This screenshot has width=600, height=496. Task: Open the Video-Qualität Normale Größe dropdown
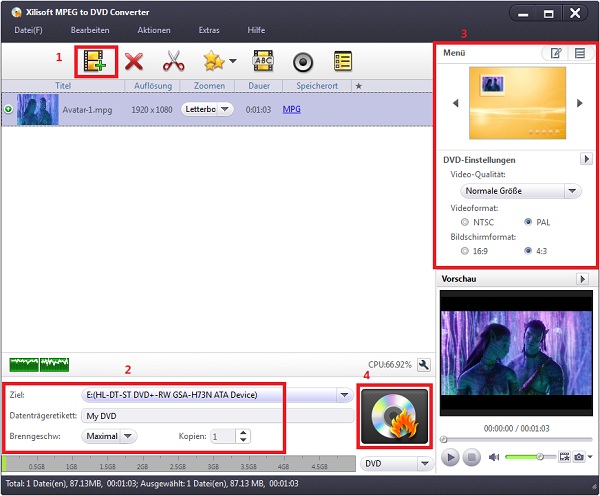coord(521,191)
